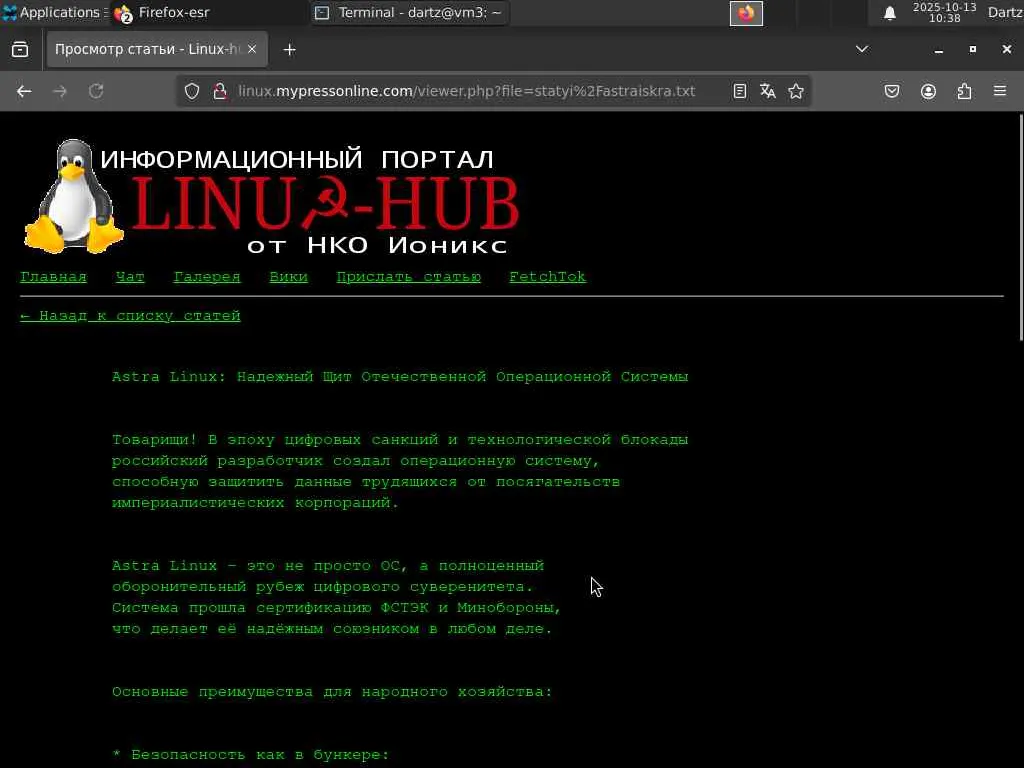Viewport: 1024px width, 768px height.
Task: Open the Главная link
Action: coord(54,277)
